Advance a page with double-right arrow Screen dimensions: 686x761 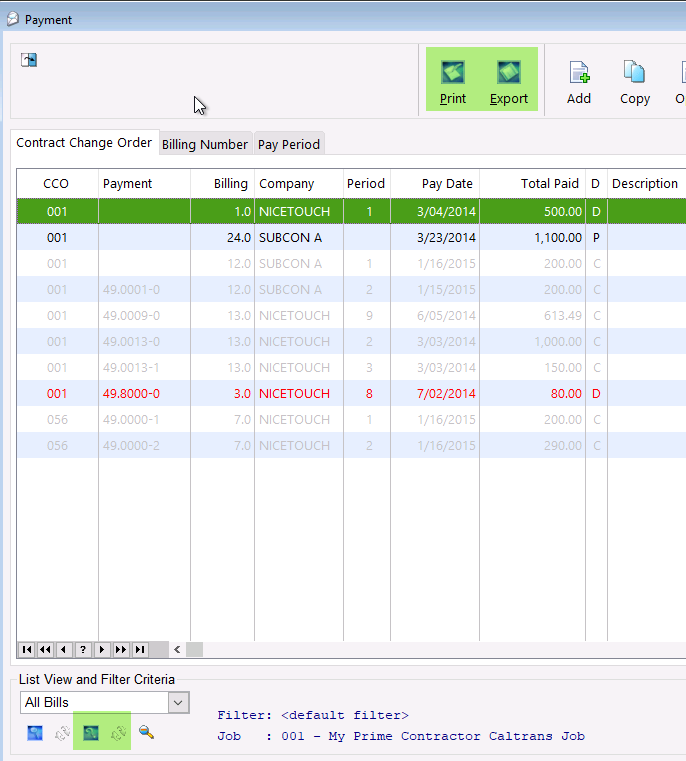121,649
